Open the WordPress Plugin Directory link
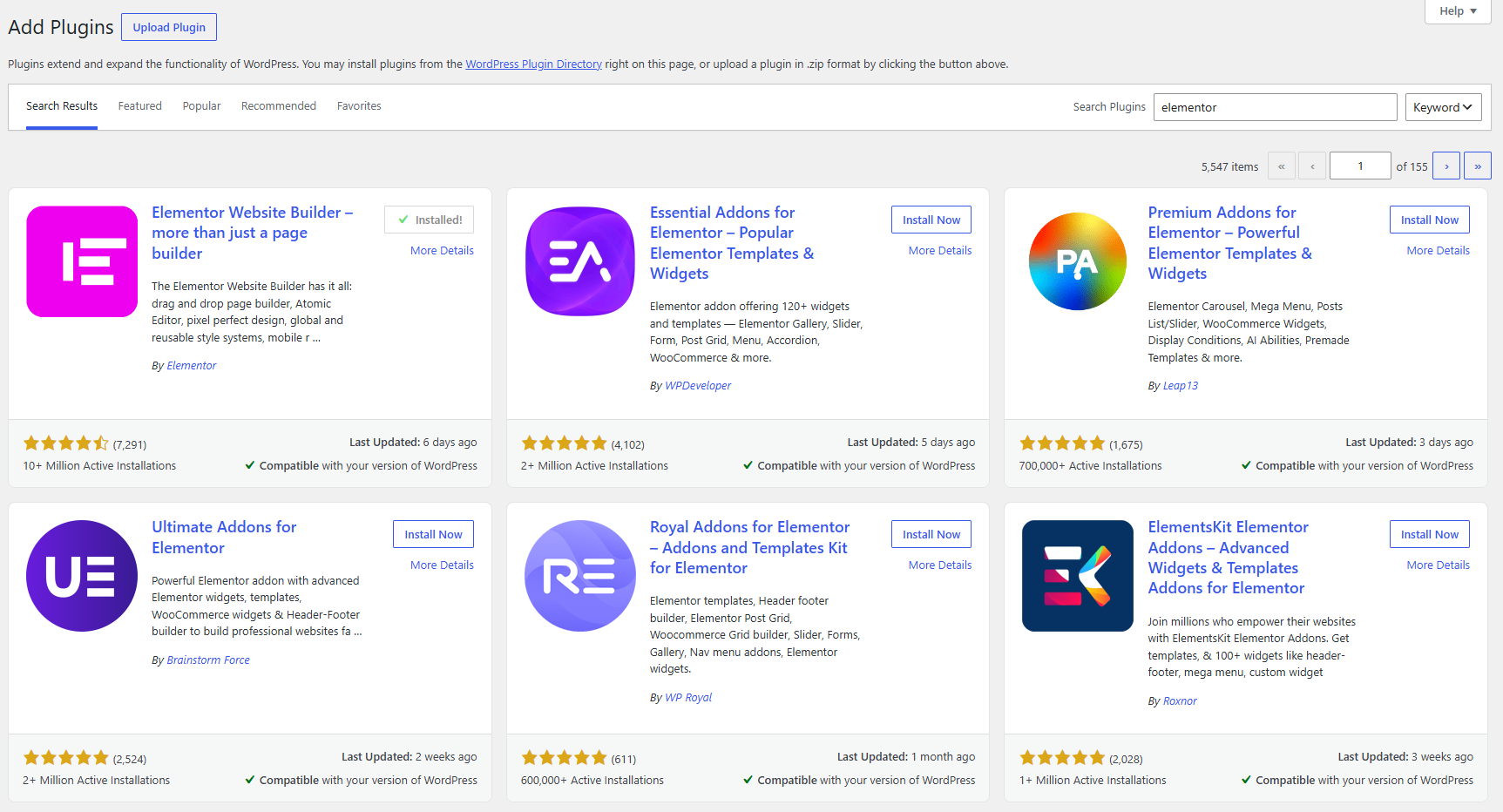 pos(533,64)
